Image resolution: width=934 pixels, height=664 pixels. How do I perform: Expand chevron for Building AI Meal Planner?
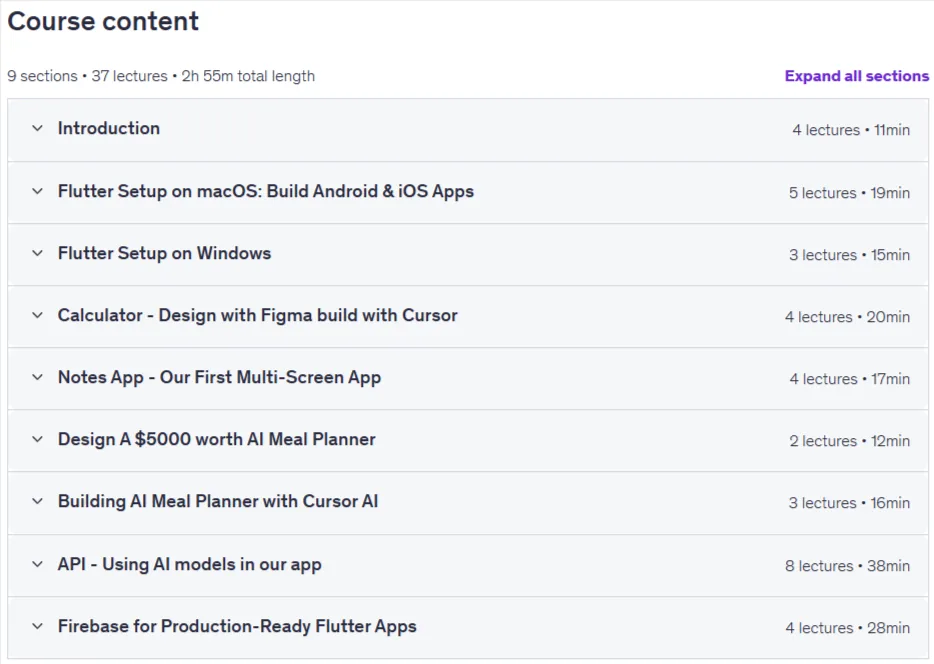[x=38, y=501]
